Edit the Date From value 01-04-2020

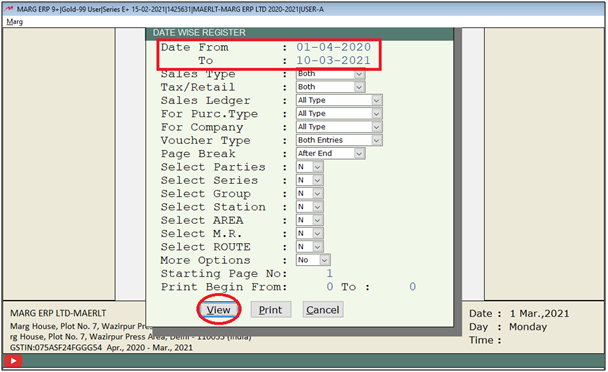[x=333, y=47]
